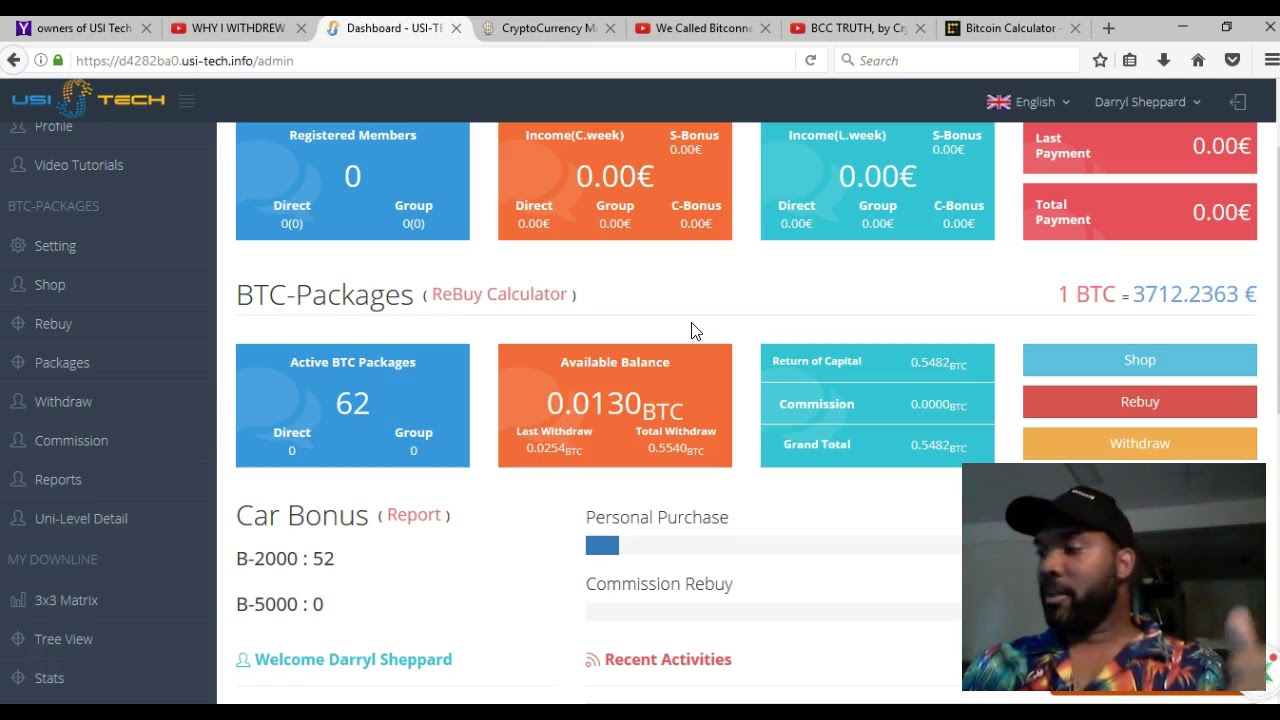Toggle the sidebar with the header hamburger icon

186,100
